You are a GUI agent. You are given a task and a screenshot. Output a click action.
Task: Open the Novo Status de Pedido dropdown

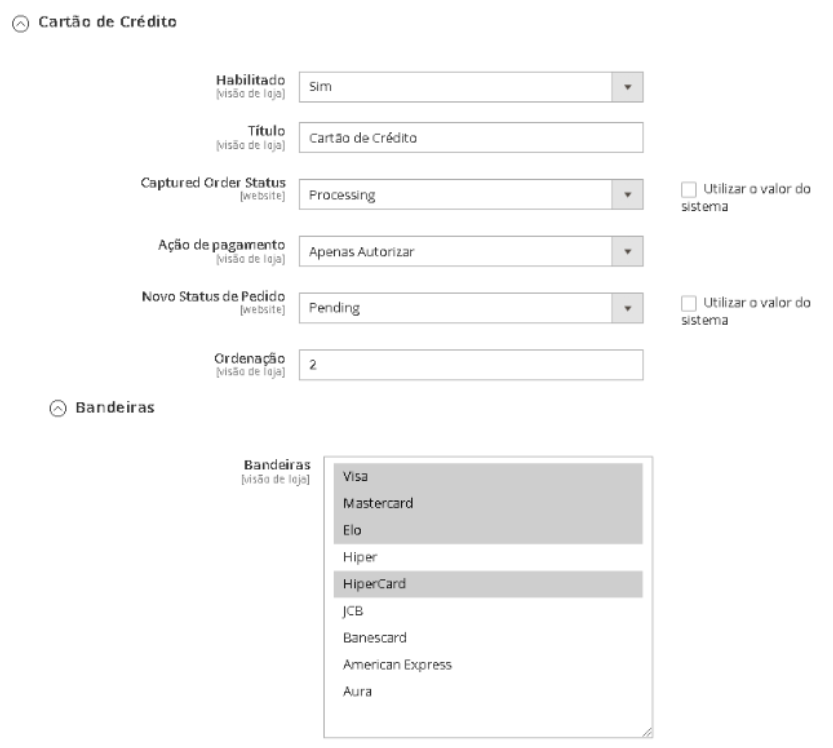[470, 307]
